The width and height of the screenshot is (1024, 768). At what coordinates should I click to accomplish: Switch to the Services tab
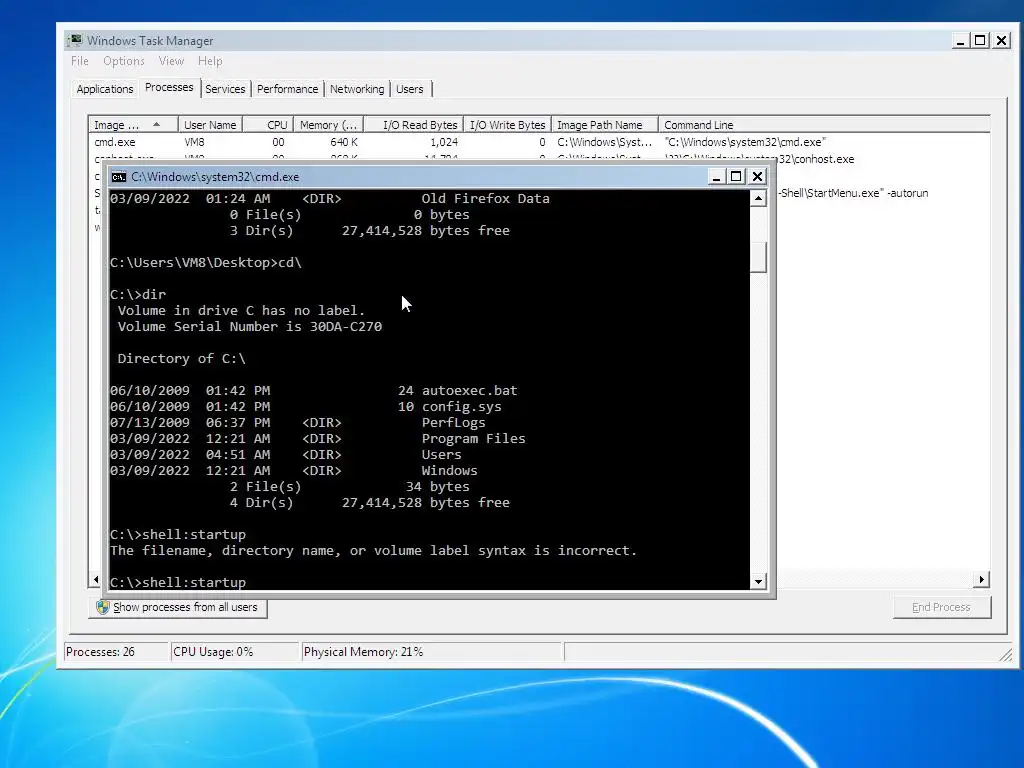click(225, 89)
